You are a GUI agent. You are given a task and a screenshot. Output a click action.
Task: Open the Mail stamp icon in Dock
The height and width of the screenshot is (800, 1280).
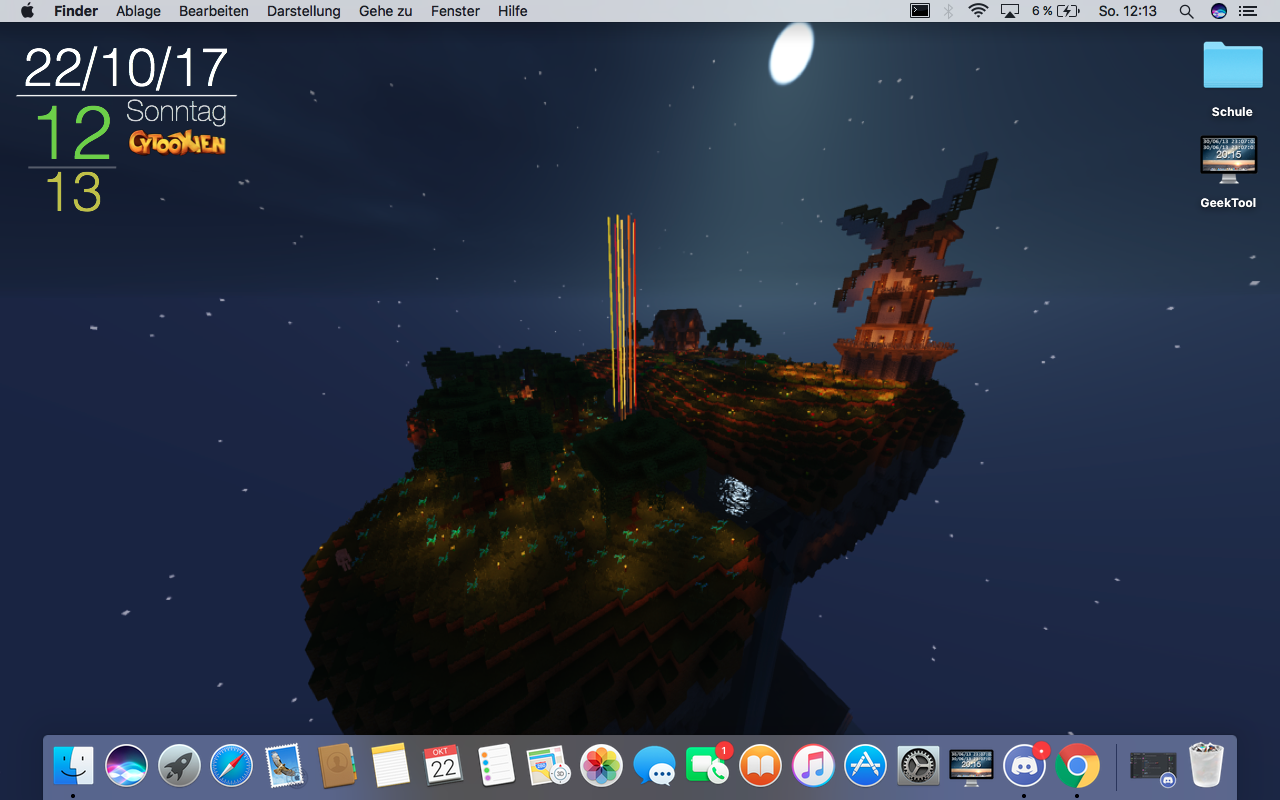pyautogui.click(x=285, y=767)
